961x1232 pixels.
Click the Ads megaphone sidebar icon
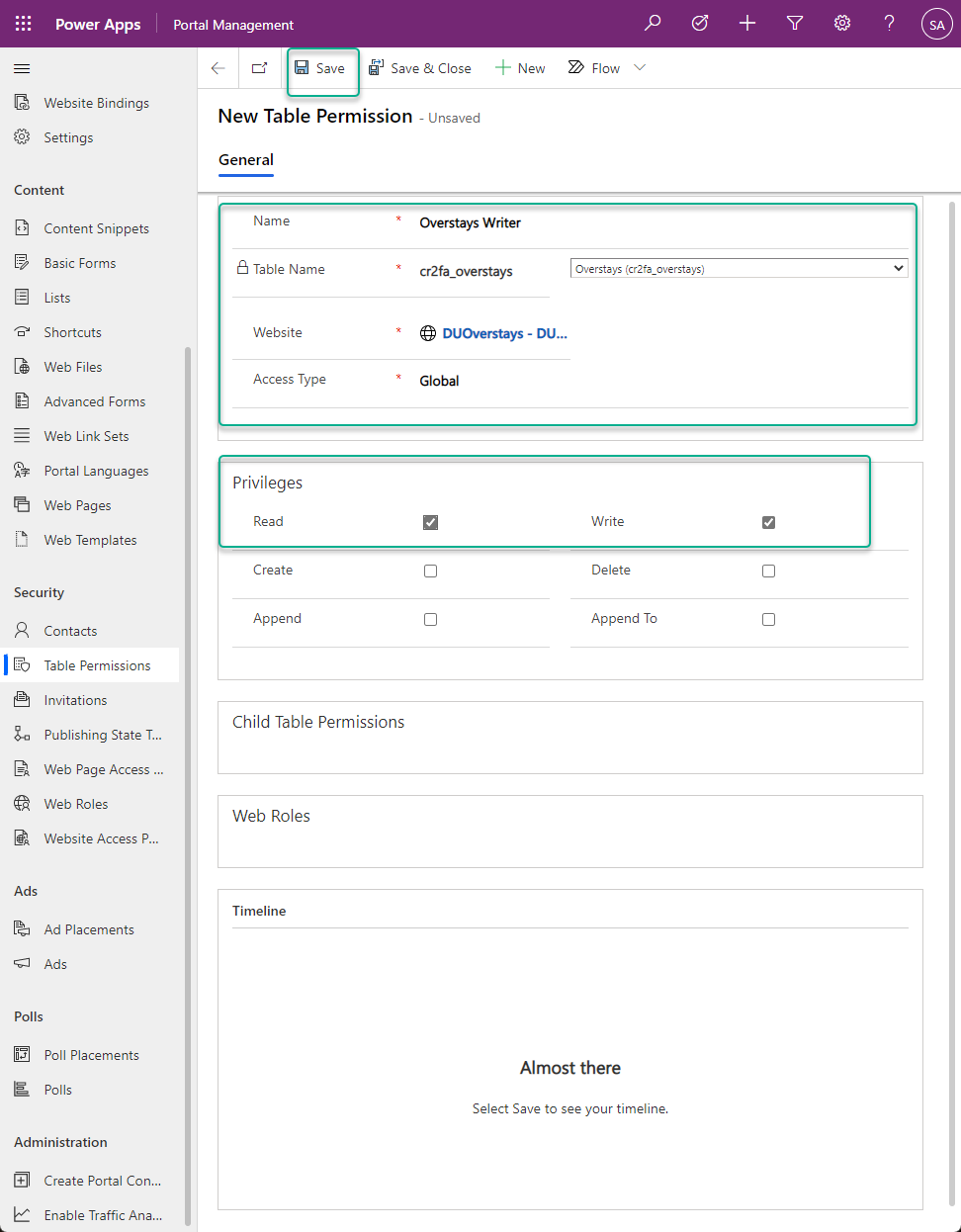[22, 964]
